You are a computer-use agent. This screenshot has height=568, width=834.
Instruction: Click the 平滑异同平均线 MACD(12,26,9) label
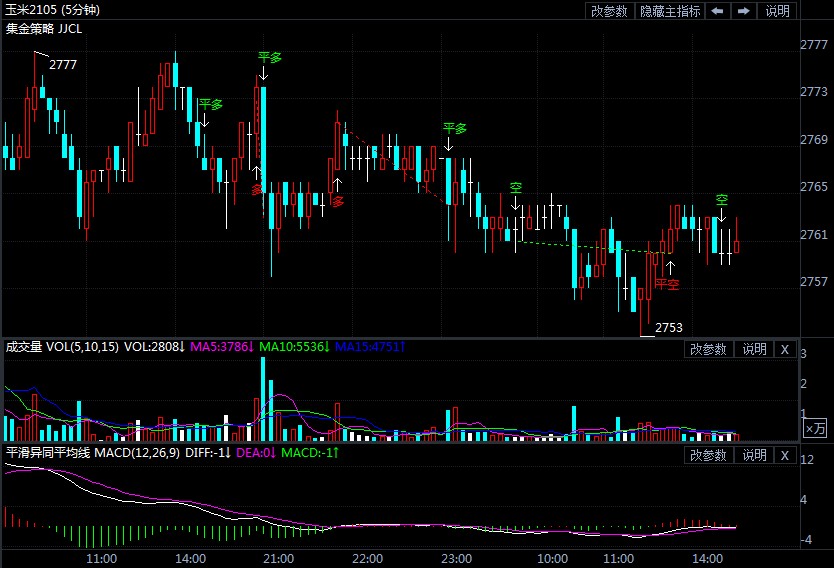click(93, 453)
